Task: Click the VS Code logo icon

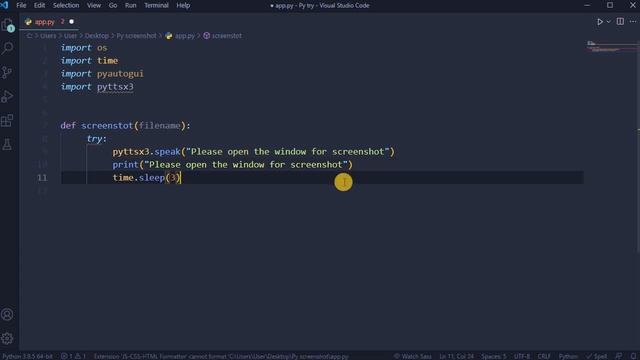Action: [x=4, y=5]
